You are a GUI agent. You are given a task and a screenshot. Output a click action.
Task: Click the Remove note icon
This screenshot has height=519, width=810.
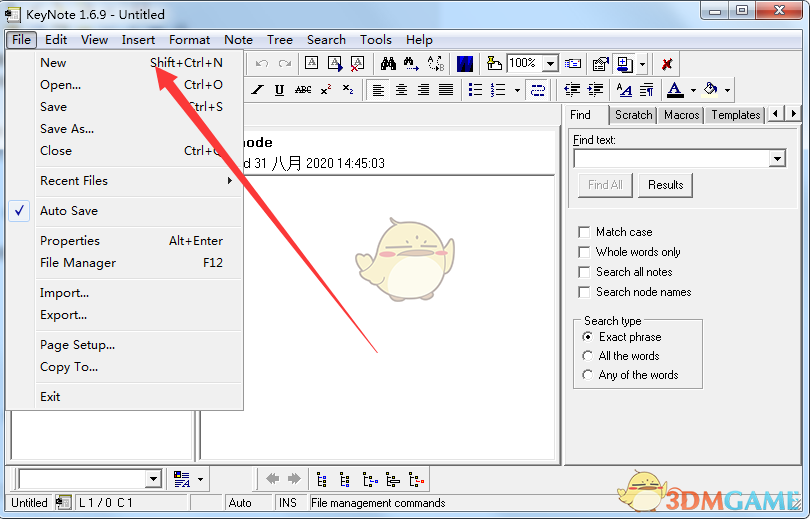[357, 64]
